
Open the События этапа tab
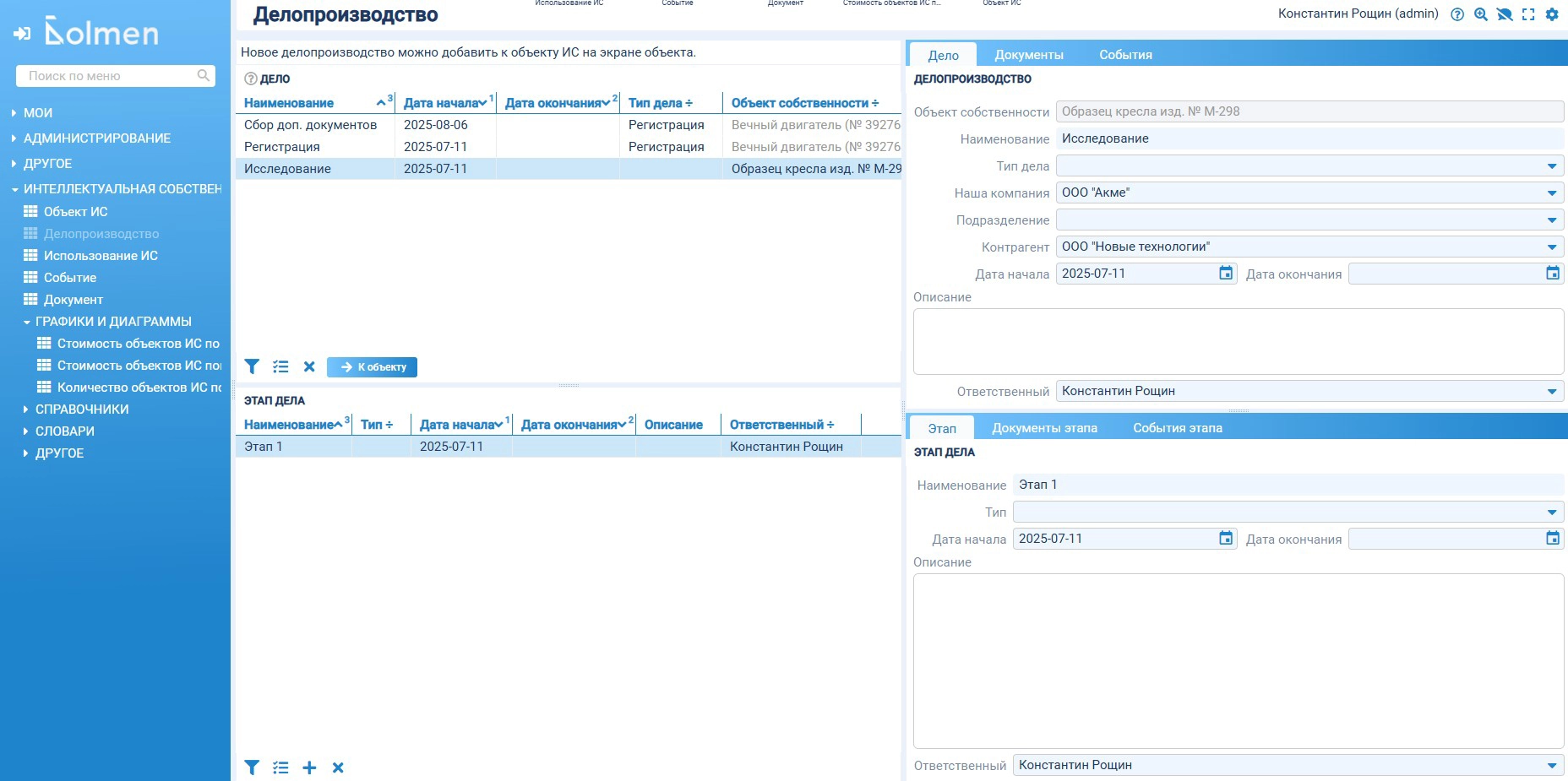[x=1177, y=428]
